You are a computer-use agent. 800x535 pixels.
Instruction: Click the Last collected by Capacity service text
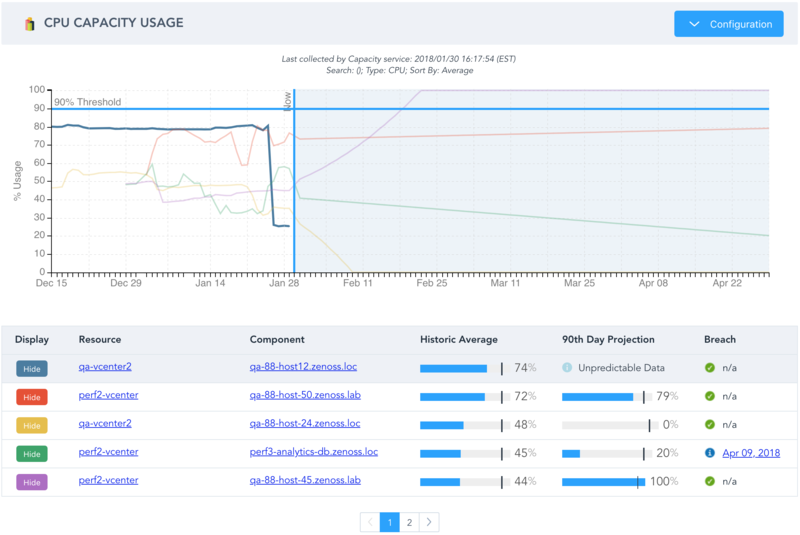click(399, 59)
